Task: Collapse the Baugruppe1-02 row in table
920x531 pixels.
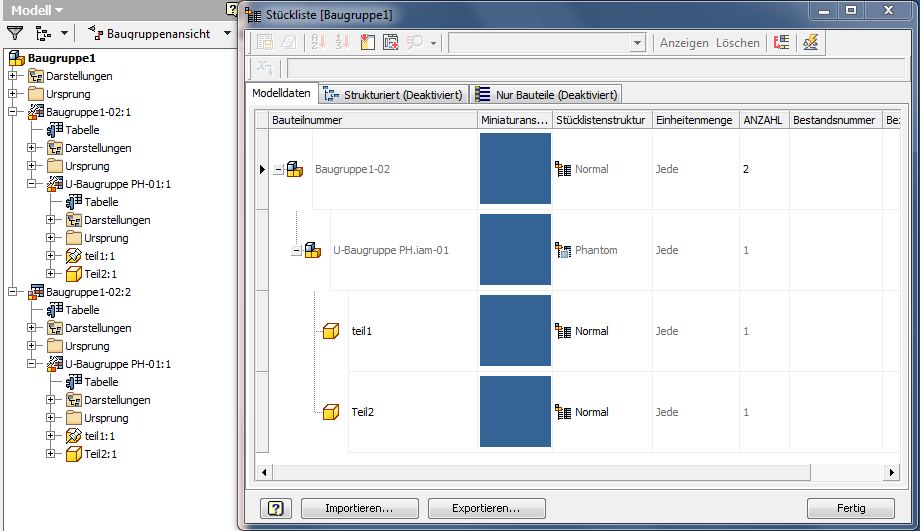Action: pyautogui.click(x=279, y=170)
